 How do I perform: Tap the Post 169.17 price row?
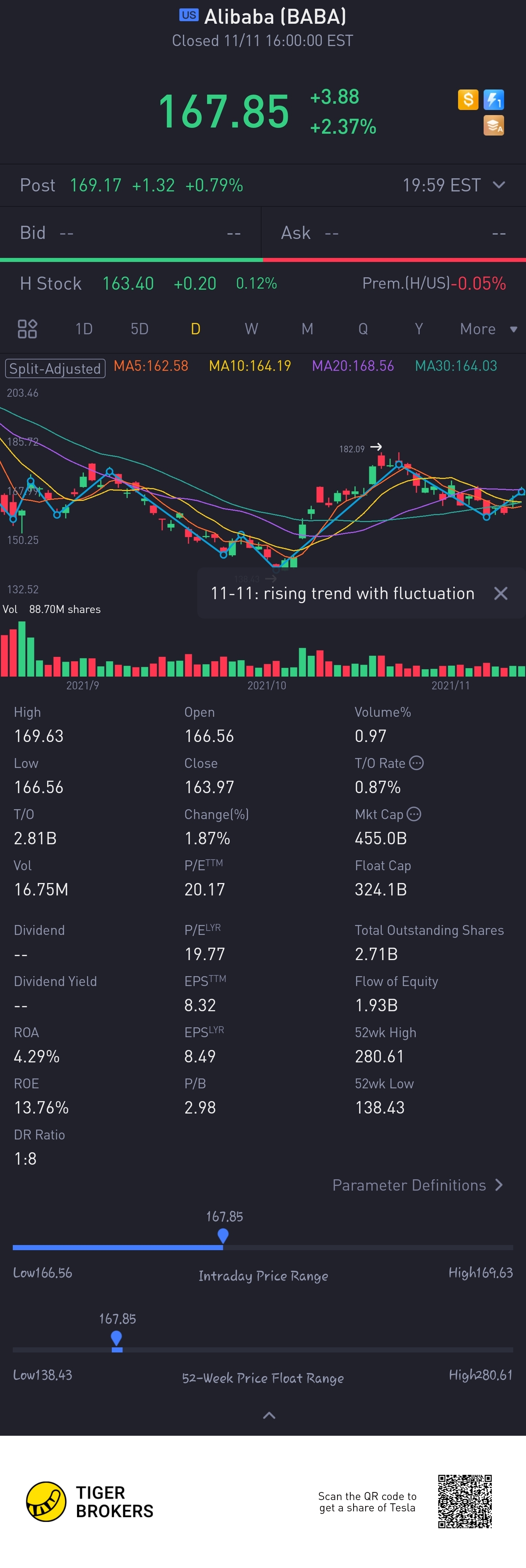coord(263,185)
